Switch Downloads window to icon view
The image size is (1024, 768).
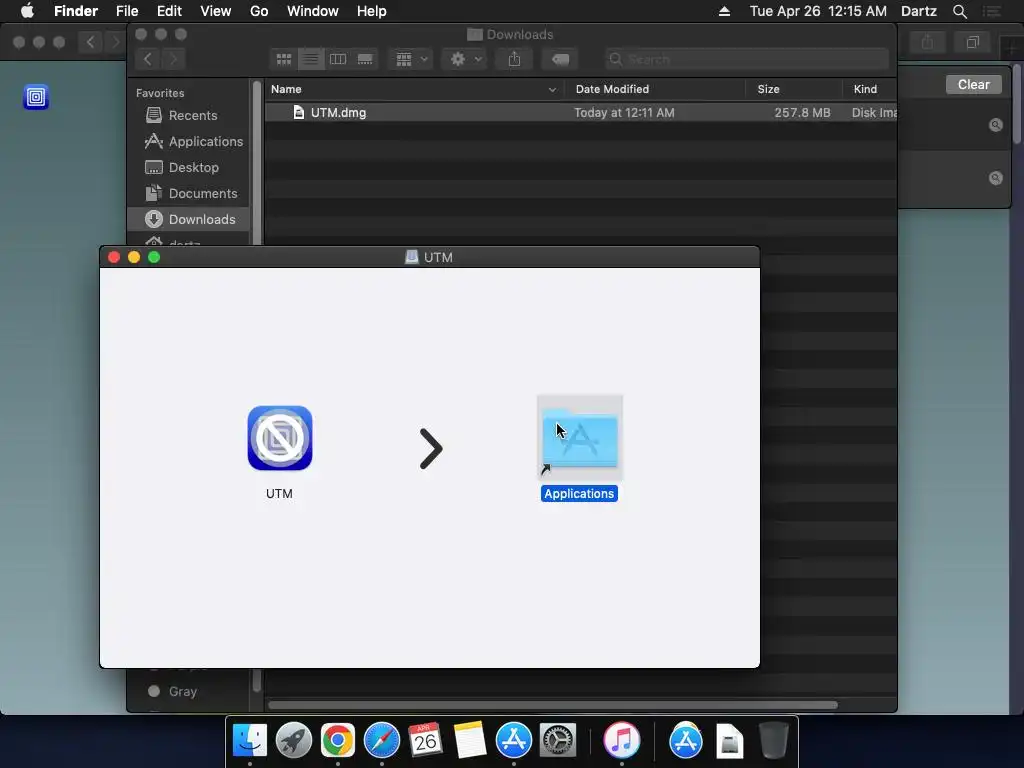(x=283, y=59)
